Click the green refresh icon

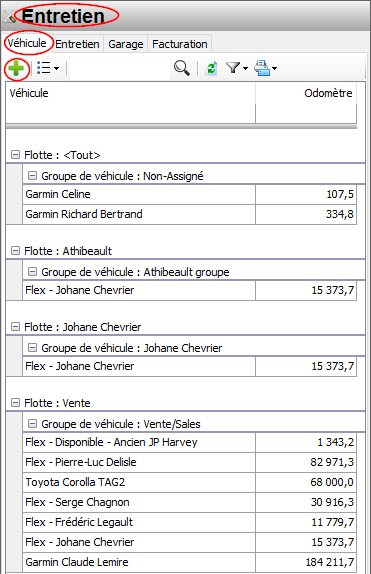tap(212, 68)
